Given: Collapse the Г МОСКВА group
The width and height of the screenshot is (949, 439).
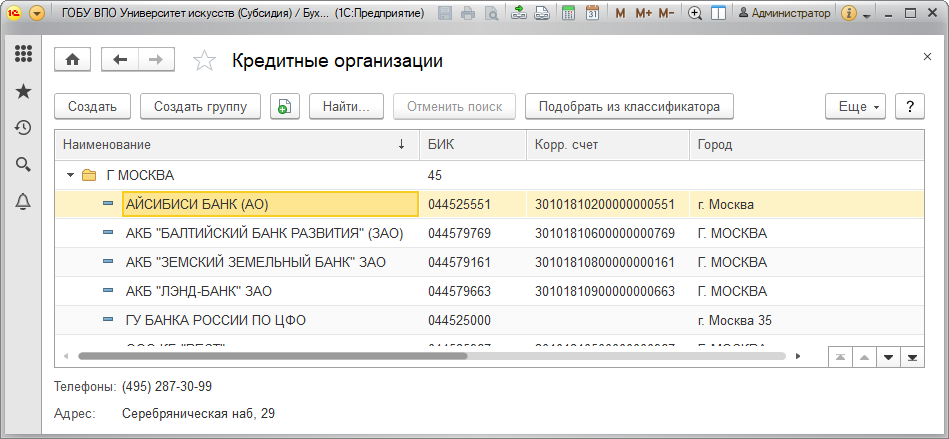Looking at the screenshot, I should [x=70, y=176].
